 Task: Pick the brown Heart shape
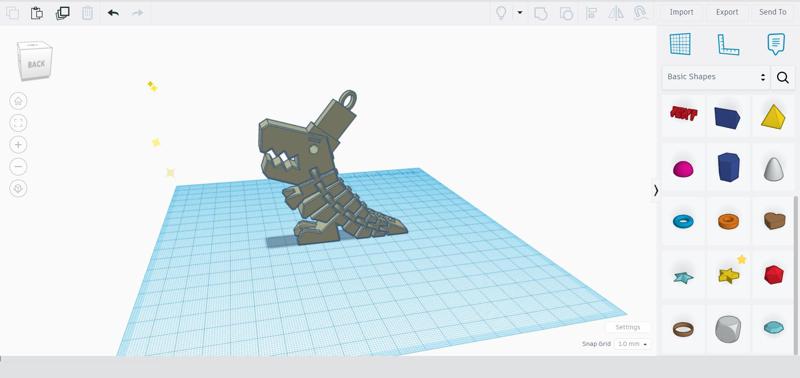774,220
